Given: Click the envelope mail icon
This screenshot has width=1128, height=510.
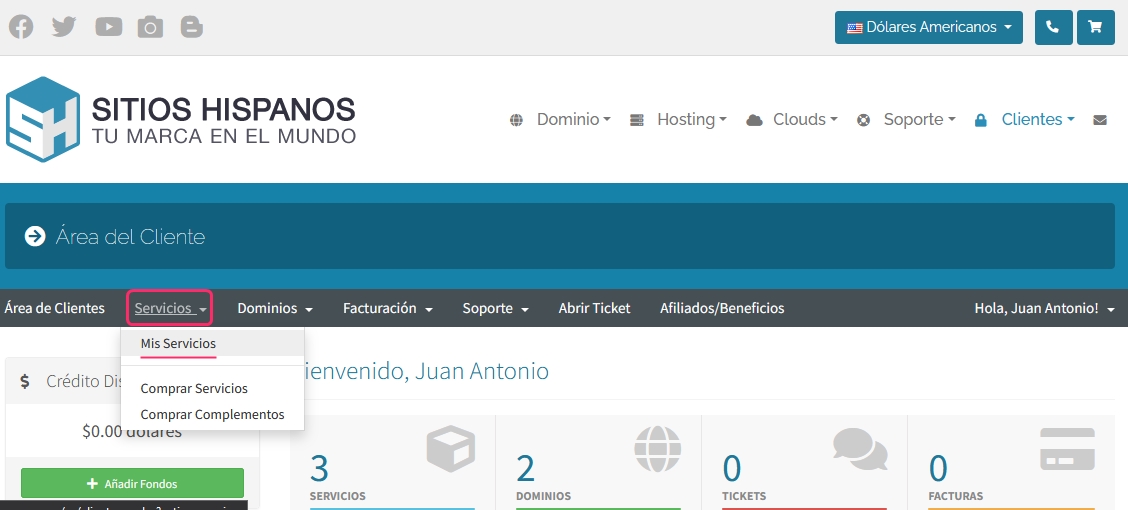Looking at the screenshot, I should 1100,120.
